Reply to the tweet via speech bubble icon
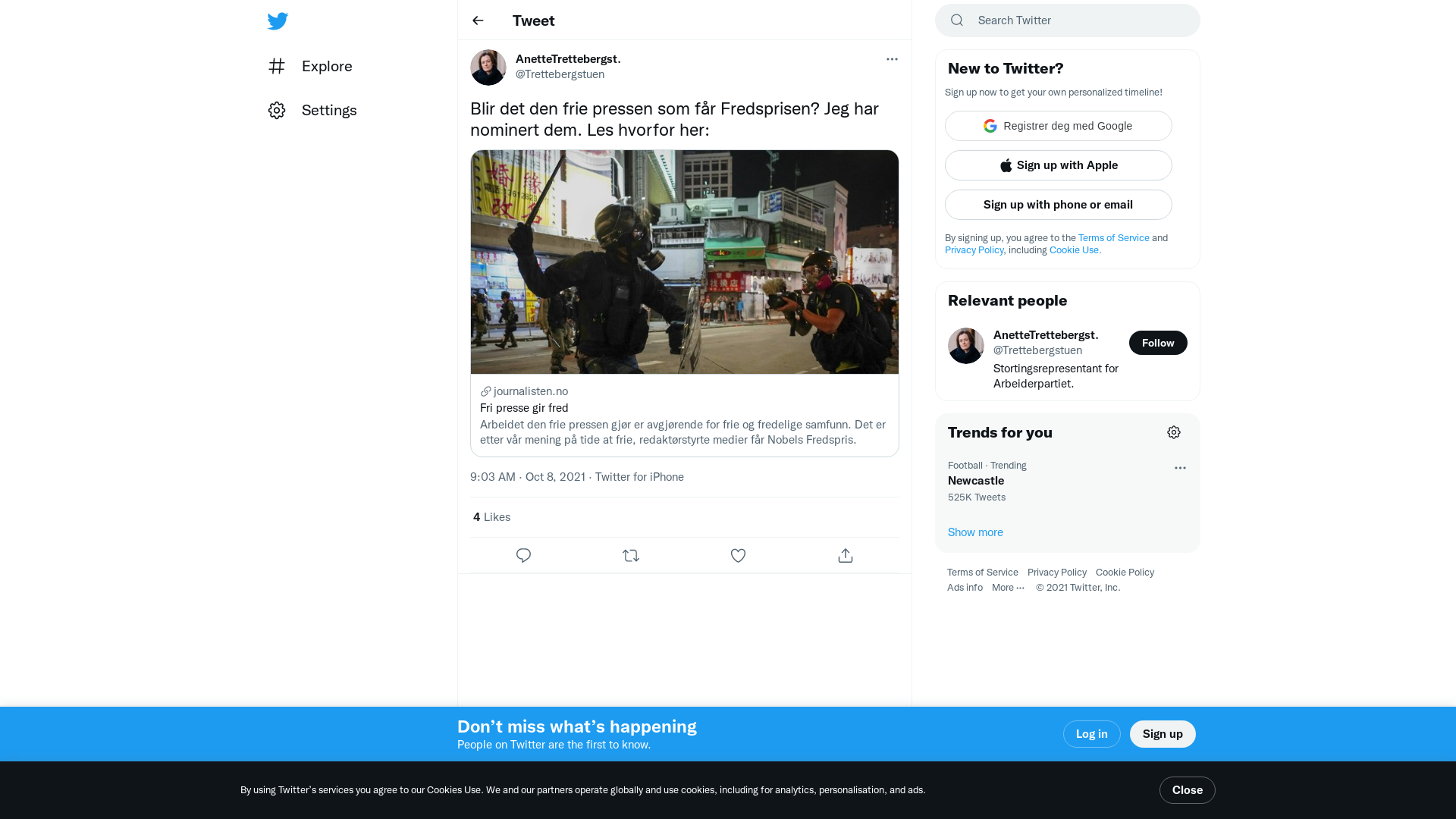 pyautogui.click(x=523, y=556)
